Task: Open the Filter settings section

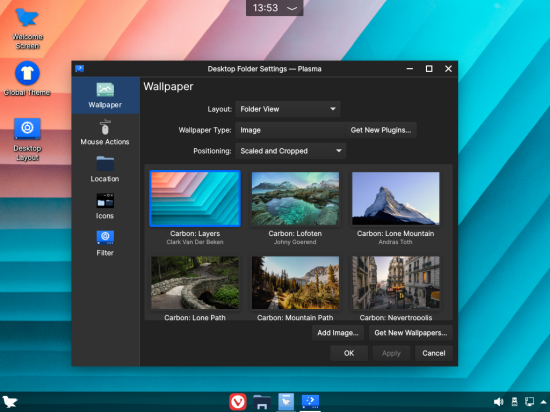Action: 105,243
